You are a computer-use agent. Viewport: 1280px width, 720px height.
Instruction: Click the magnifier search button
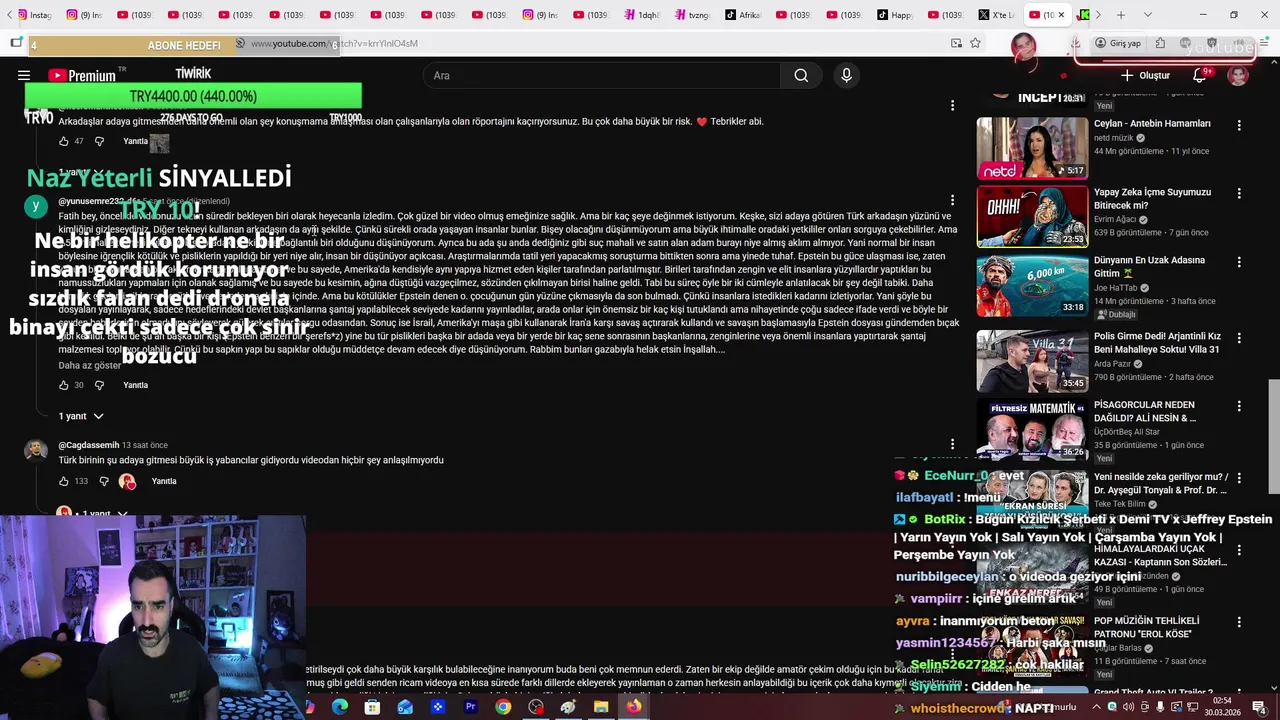(x=801, y=75)
